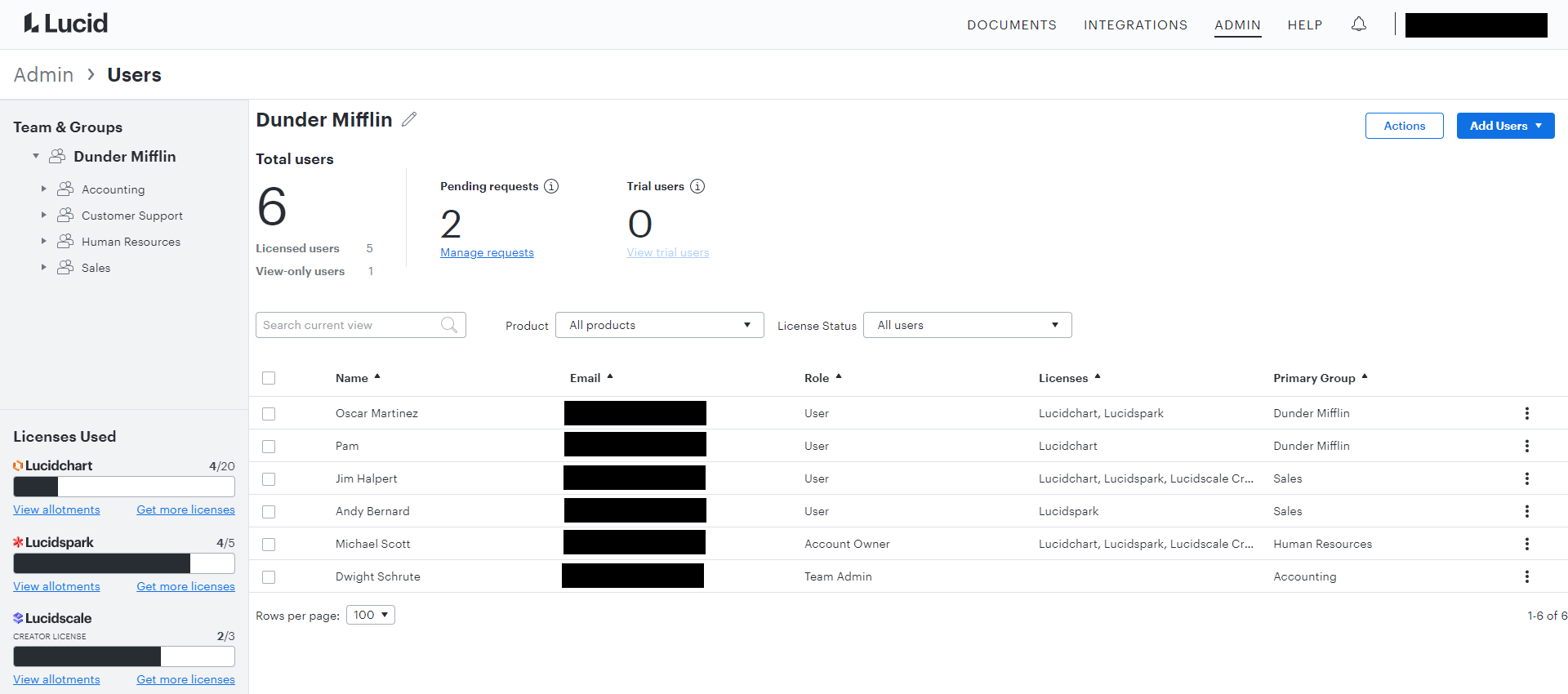Click the Lucid logo
Viewport: 1568px width, 694px height.
(65, 23)
